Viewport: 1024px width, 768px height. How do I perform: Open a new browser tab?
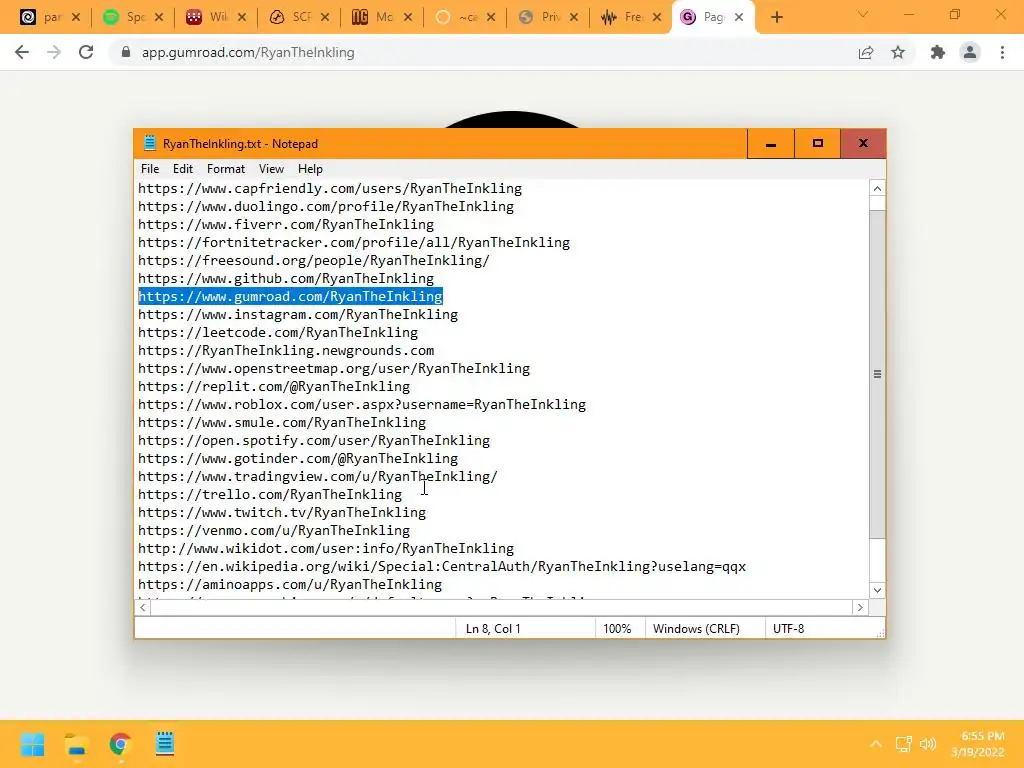(776, 18)
